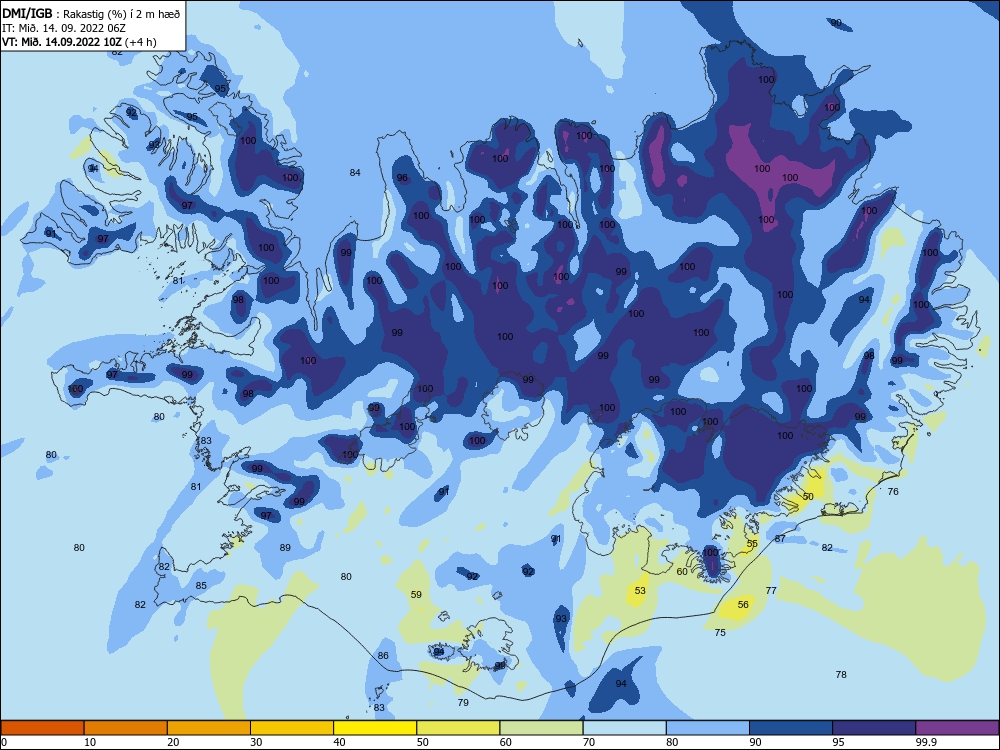Click the "77" humidity value on the map
The width and height of the screenshot is (1000, 750).
pyautogui.click(x=771, y=591)
